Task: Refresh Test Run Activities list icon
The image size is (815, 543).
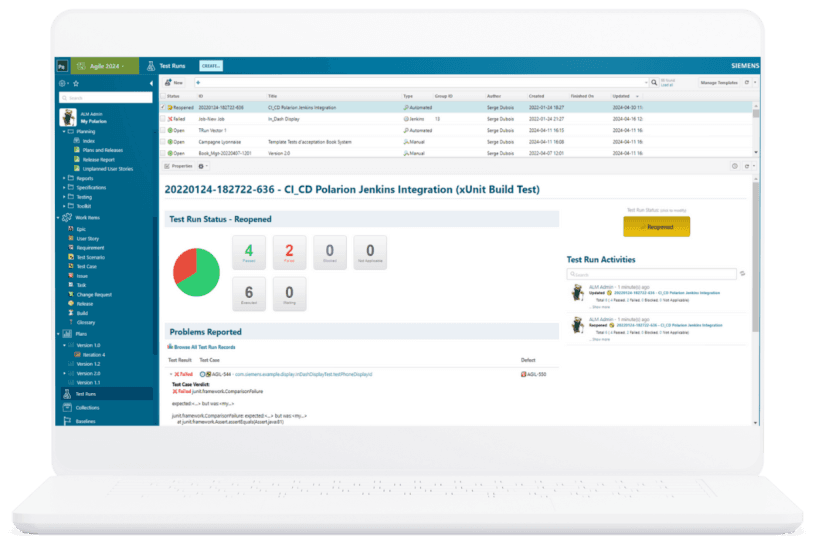Action: 743,274
